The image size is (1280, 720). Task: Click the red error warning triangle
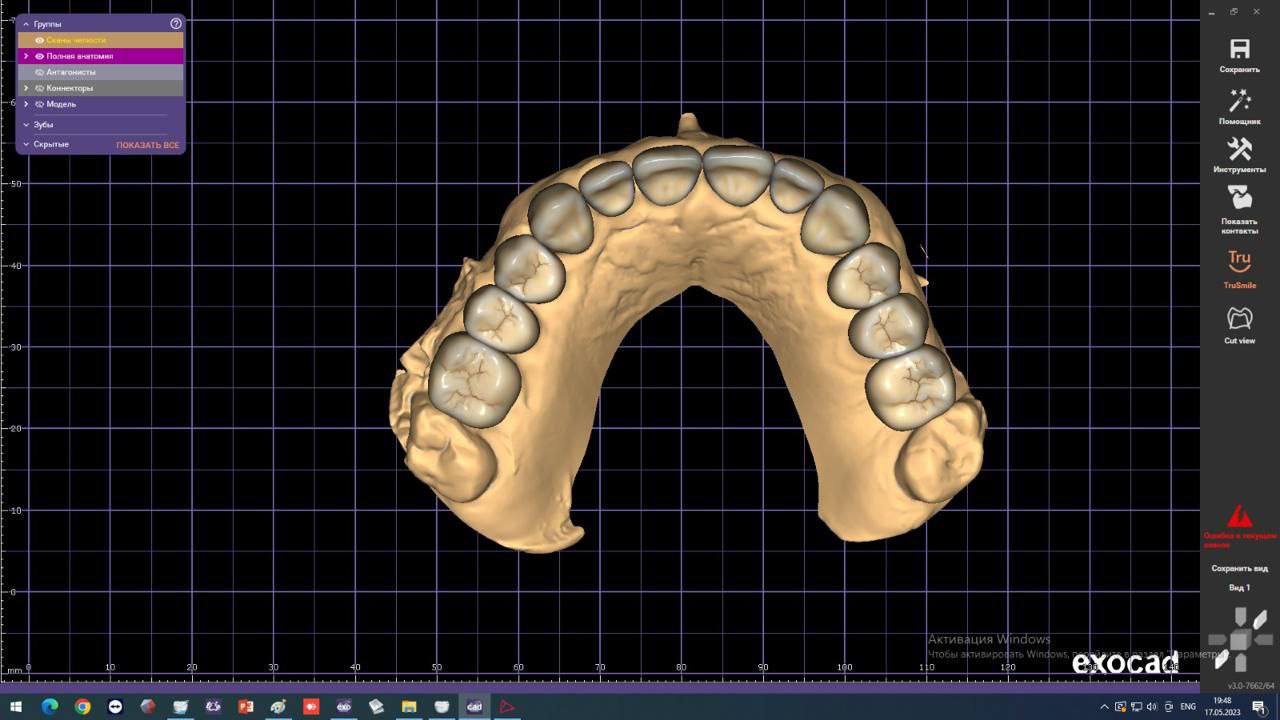[1239, 517]
